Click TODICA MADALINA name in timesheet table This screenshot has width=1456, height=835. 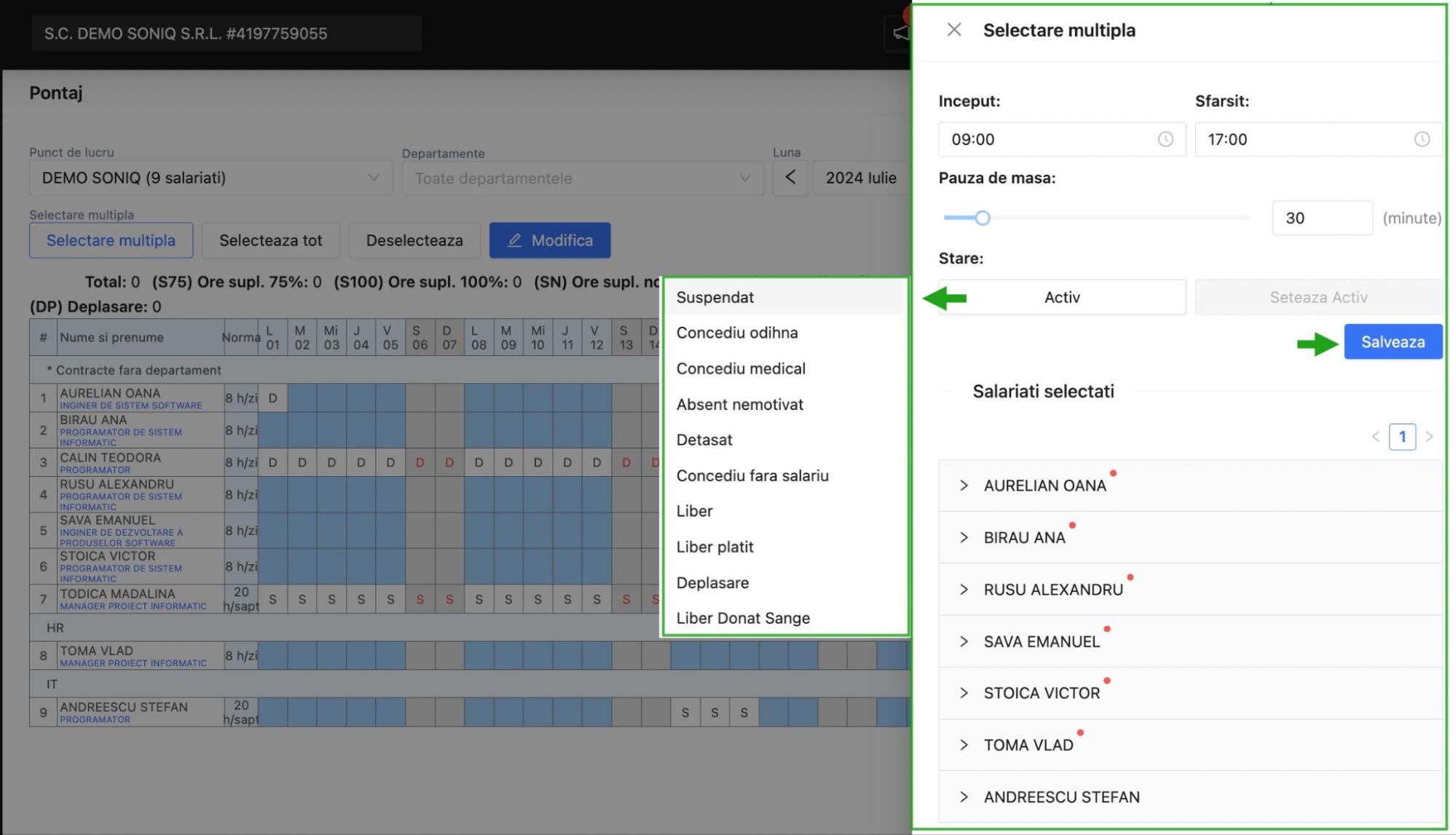[x=117, y=594]
